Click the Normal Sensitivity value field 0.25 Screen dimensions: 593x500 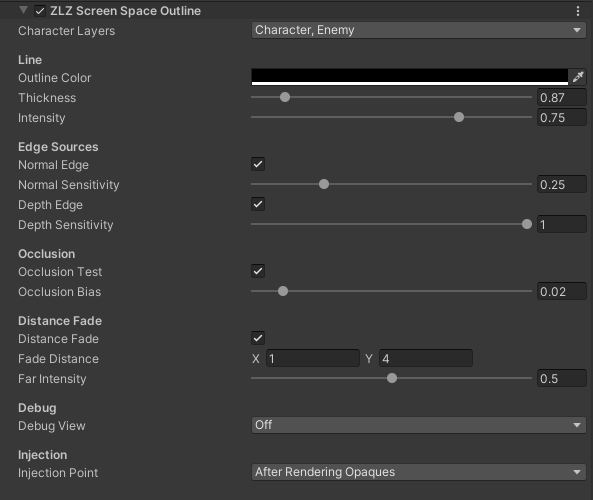coord(562,185)
